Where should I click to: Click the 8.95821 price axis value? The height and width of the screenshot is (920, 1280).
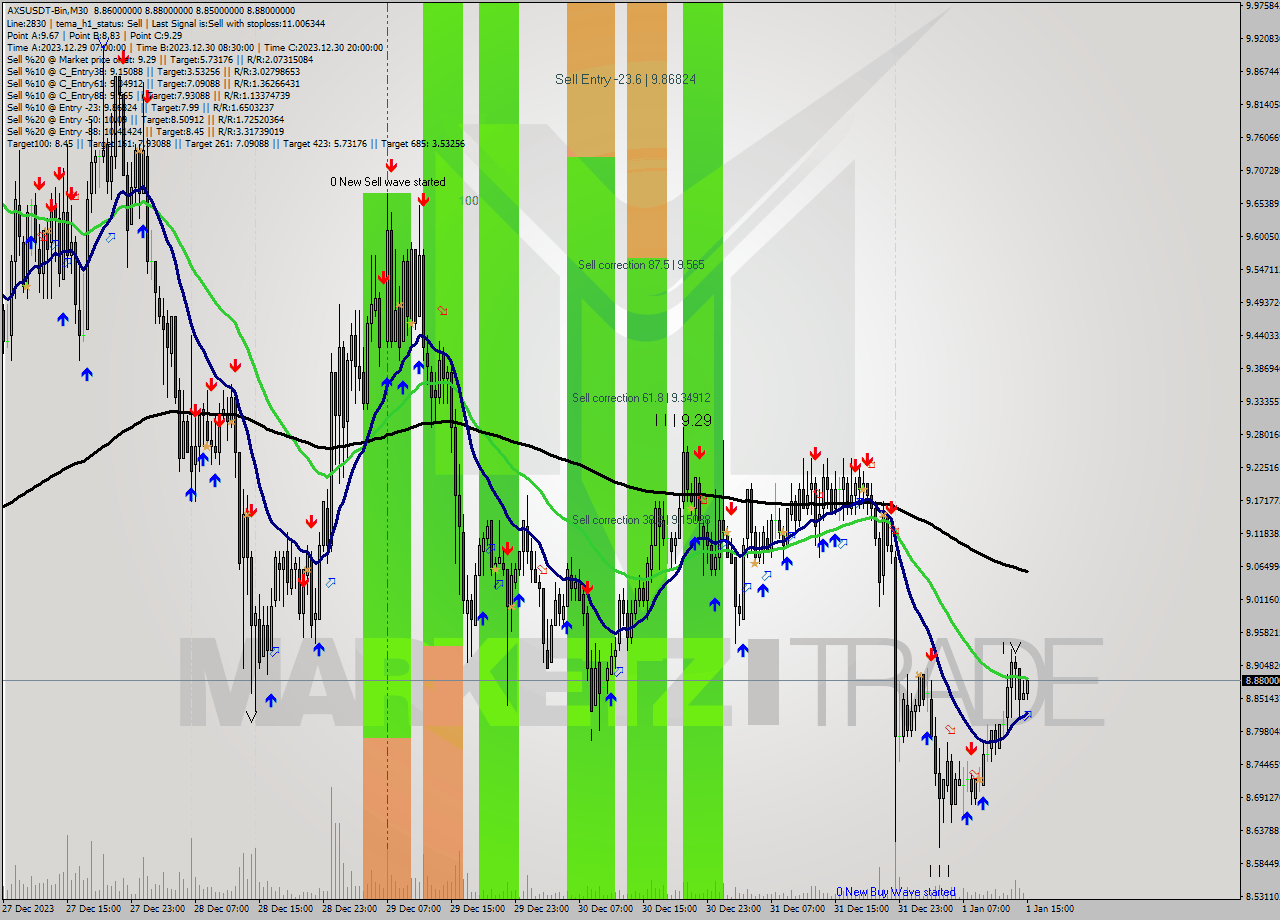pyautogui.click(x=1262, y=632)
